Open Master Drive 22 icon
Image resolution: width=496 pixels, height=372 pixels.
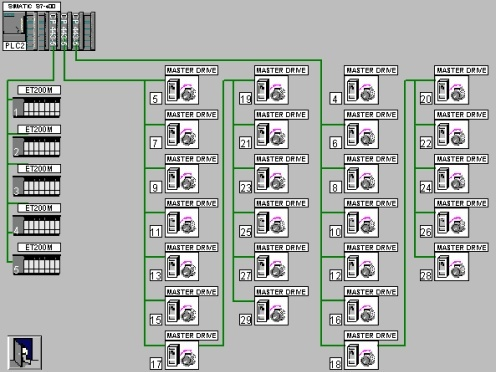point(452,134)
